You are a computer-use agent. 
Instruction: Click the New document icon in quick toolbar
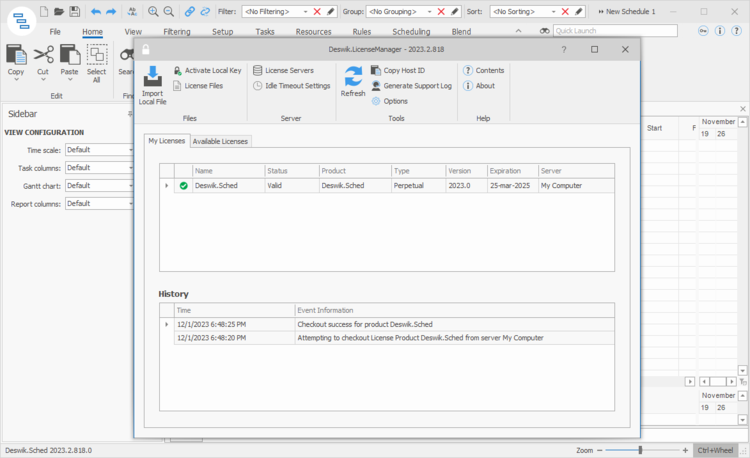click(44, 11)
